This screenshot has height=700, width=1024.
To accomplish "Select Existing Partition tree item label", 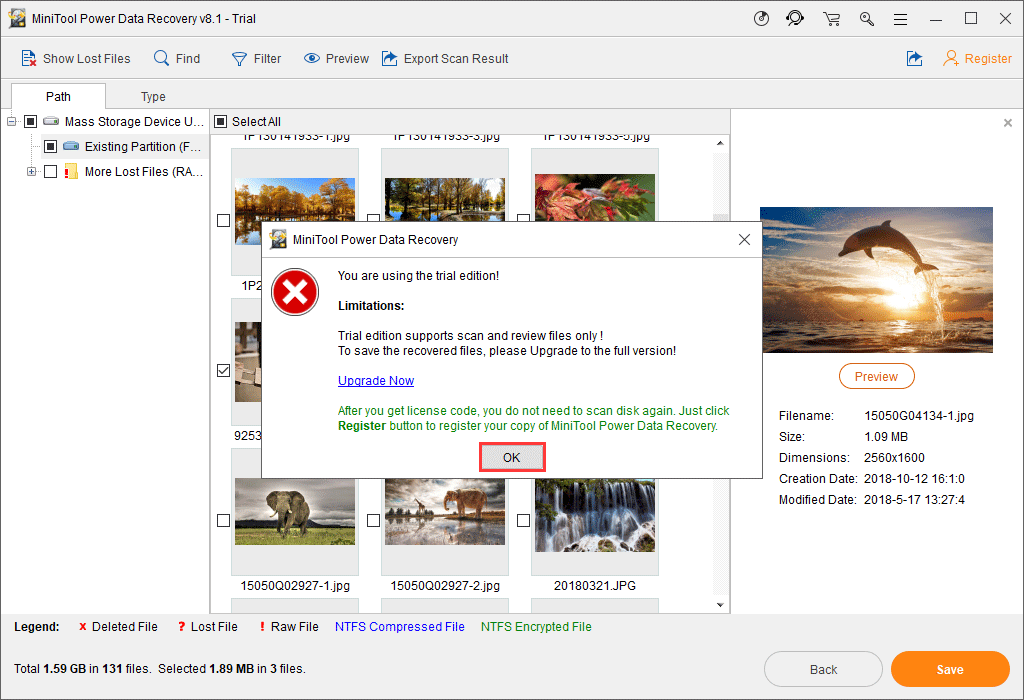I will pos(143,146).
